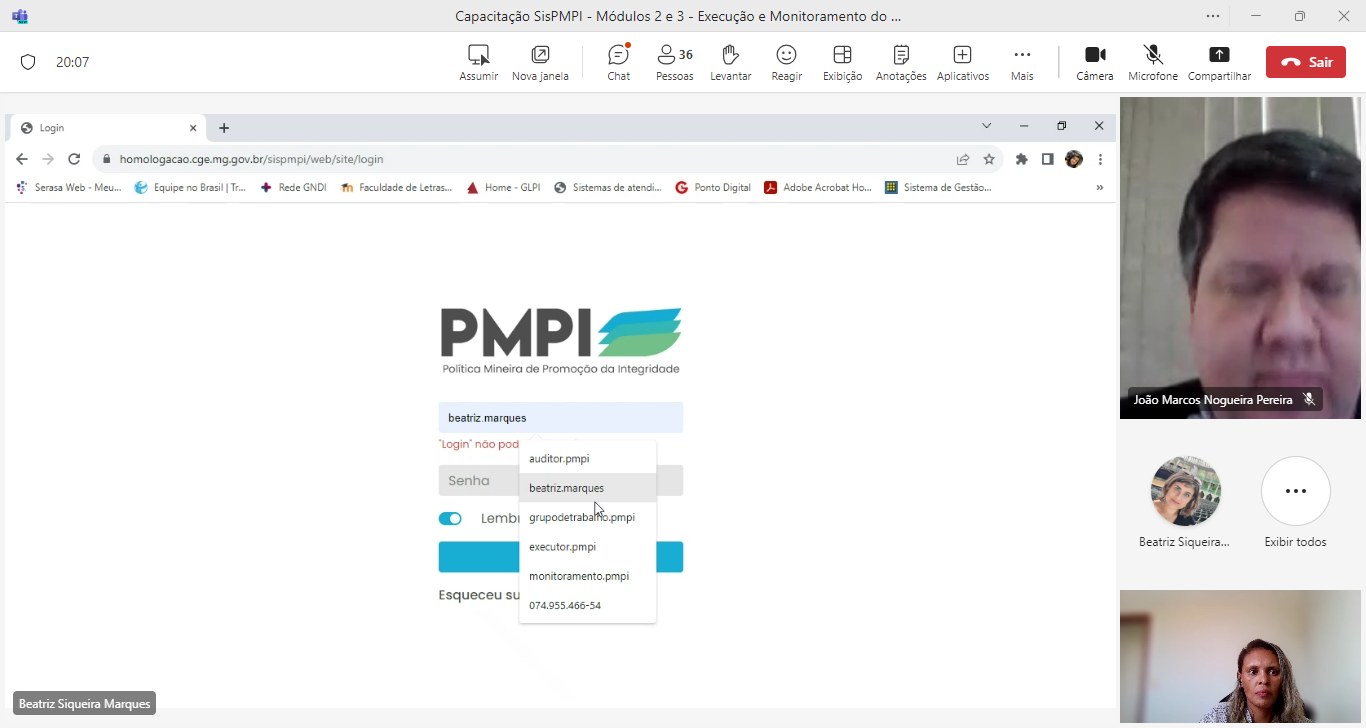This screenshot has height=728, width=1366.
Task: Expand hidden bookmarks chevron
Action: (x=1100, y=187)
